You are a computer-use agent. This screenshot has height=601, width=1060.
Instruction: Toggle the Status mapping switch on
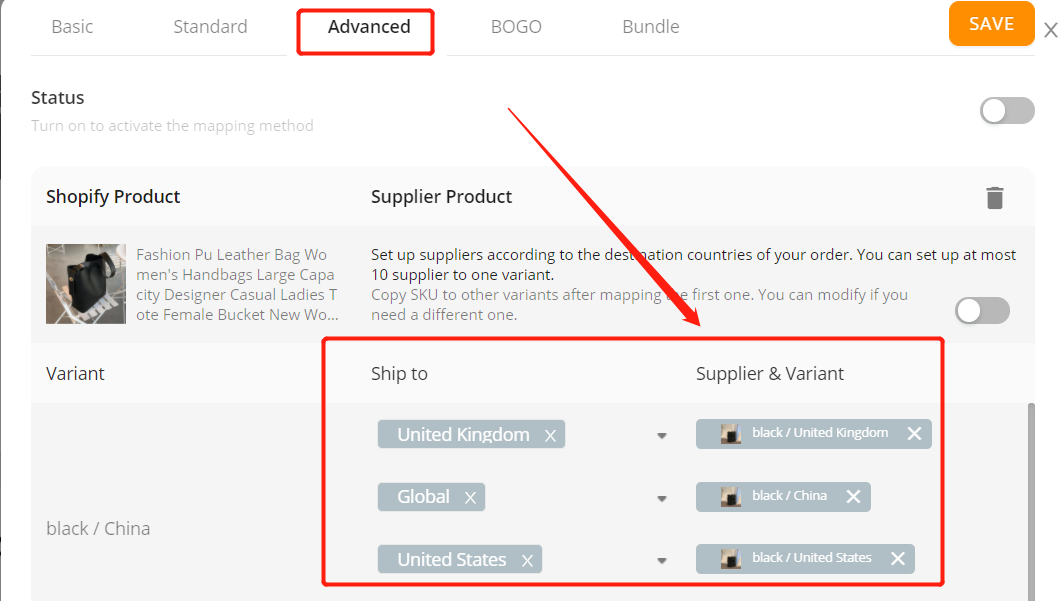pos(1007,111)
